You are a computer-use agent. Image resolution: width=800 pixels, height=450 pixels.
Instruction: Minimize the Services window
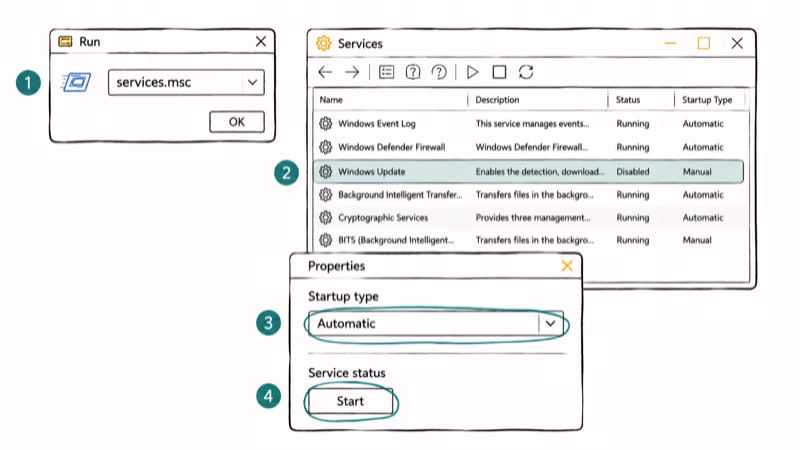pos(670,43)
